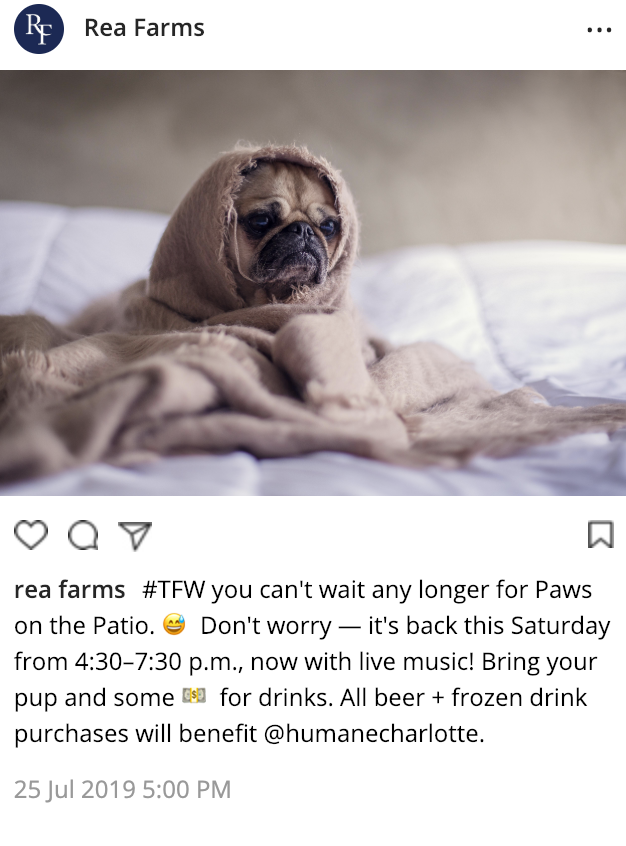This screenshot has height=846, width=626.
Task: Like the post with the heart icon
Action: click(x=31, y=535)
